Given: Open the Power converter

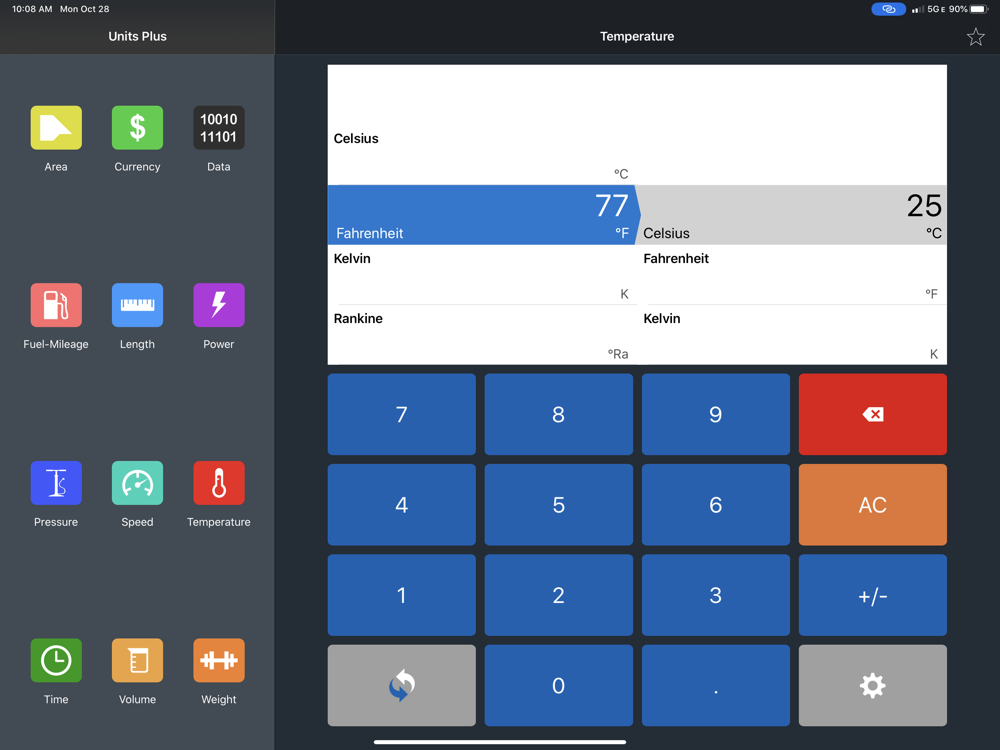Looking at the screenshot, I should [x=219, y=305].
